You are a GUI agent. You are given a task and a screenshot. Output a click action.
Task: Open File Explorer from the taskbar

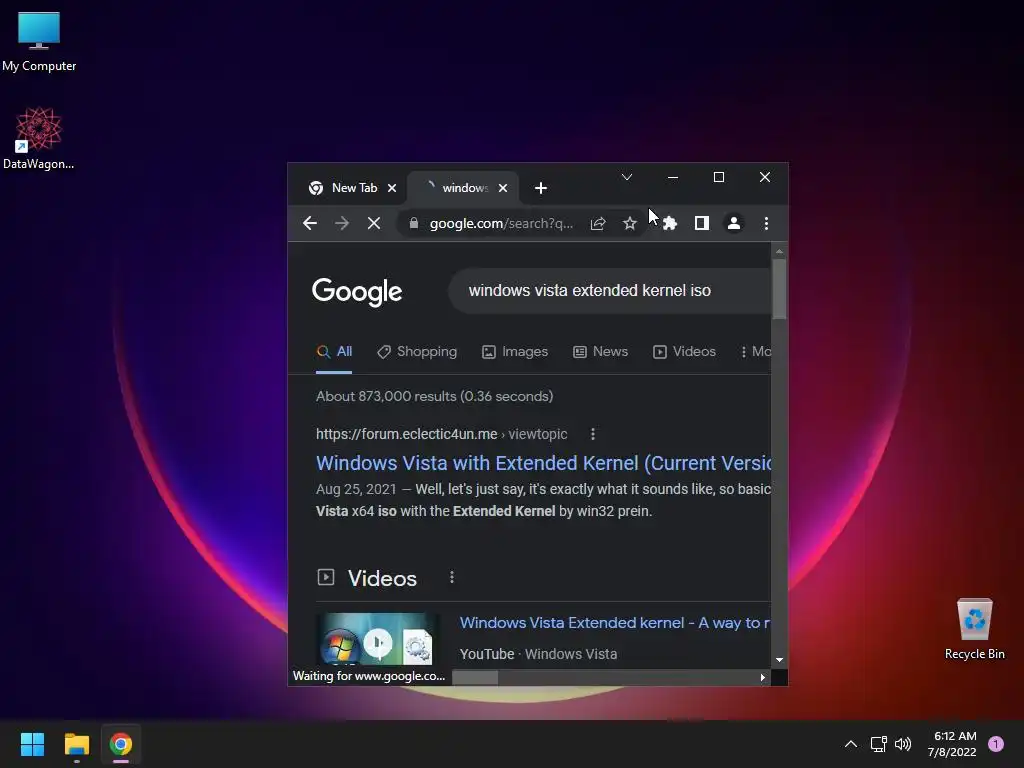point(76,744)
